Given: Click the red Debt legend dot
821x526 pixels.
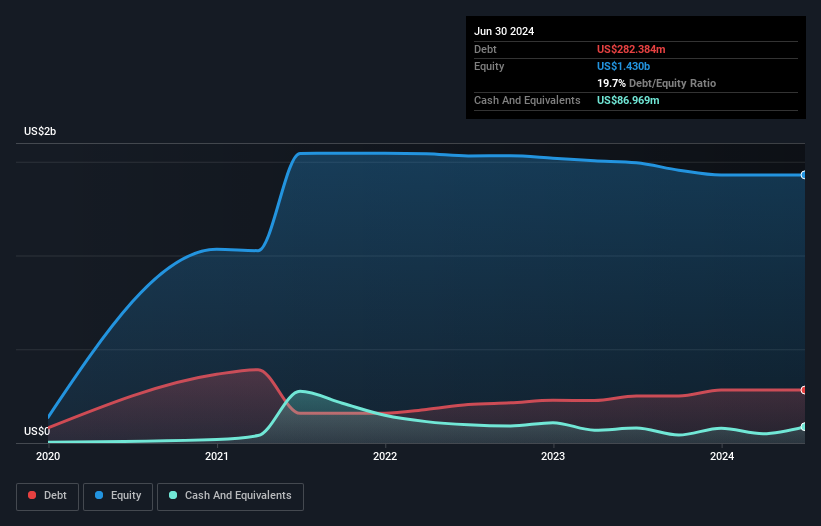Looking at the screenshot, I should 32,495.
